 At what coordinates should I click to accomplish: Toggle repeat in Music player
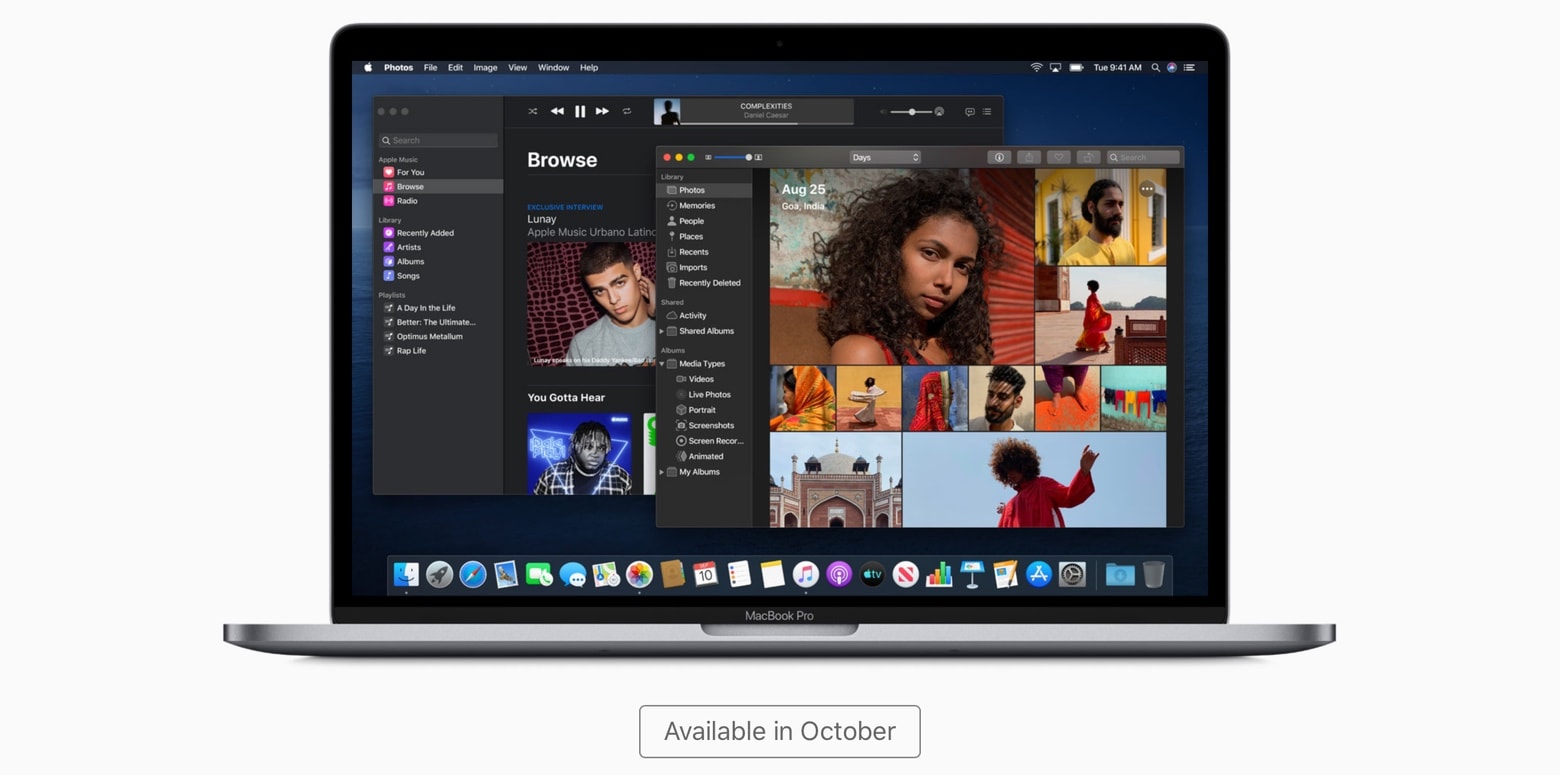(x=627, y=111)
